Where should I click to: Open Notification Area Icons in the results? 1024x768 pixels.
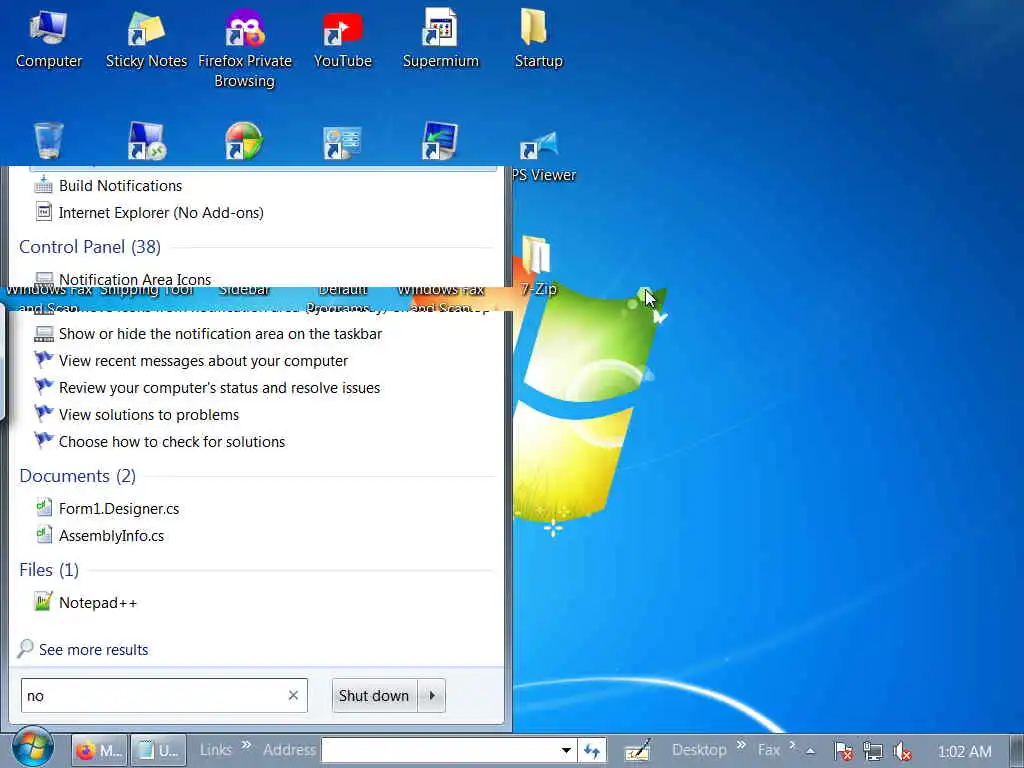[135, 279]
